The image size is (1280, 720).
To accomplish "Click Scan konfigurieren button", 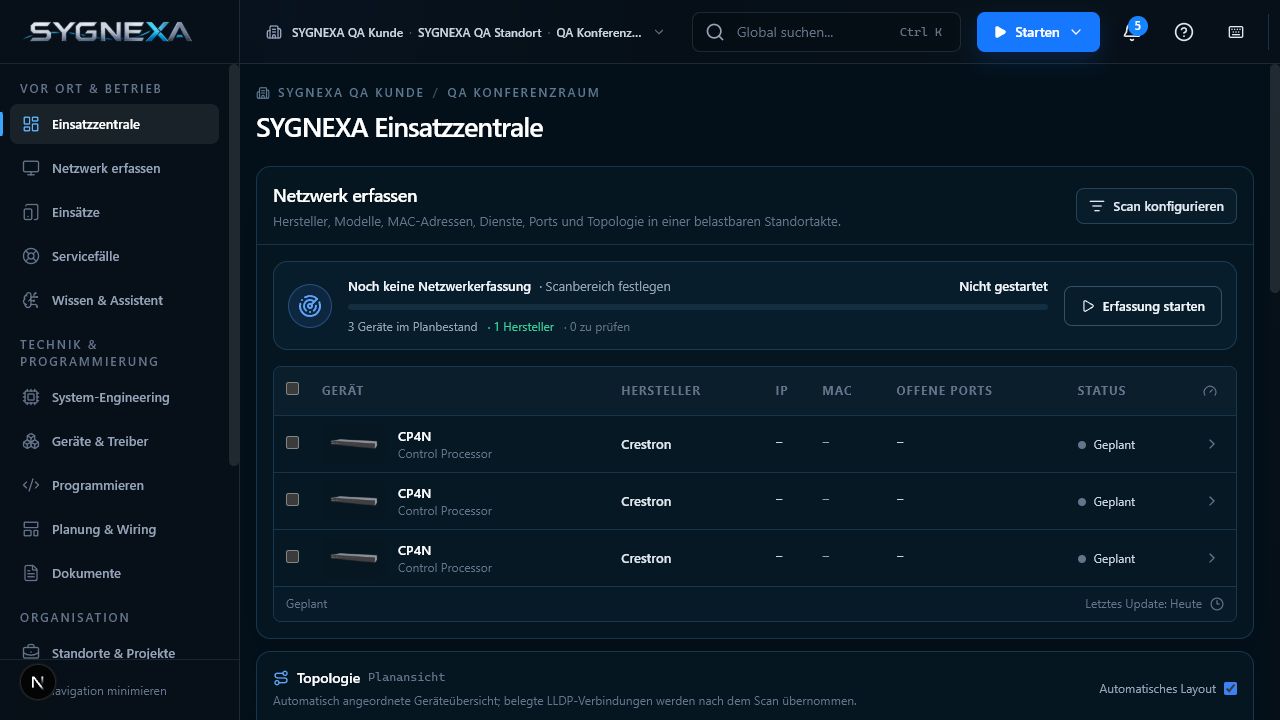I will click(x=1156, y=206).
